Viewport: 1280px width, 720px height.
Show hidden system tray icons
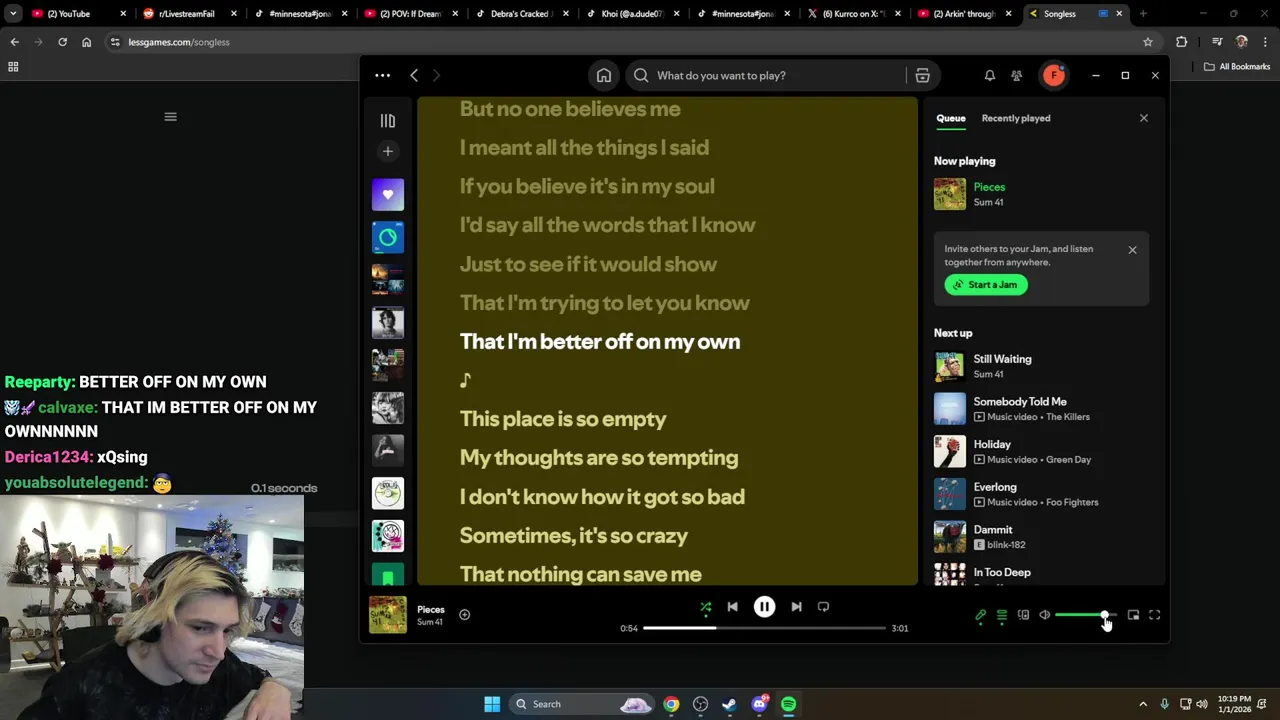1143,704
